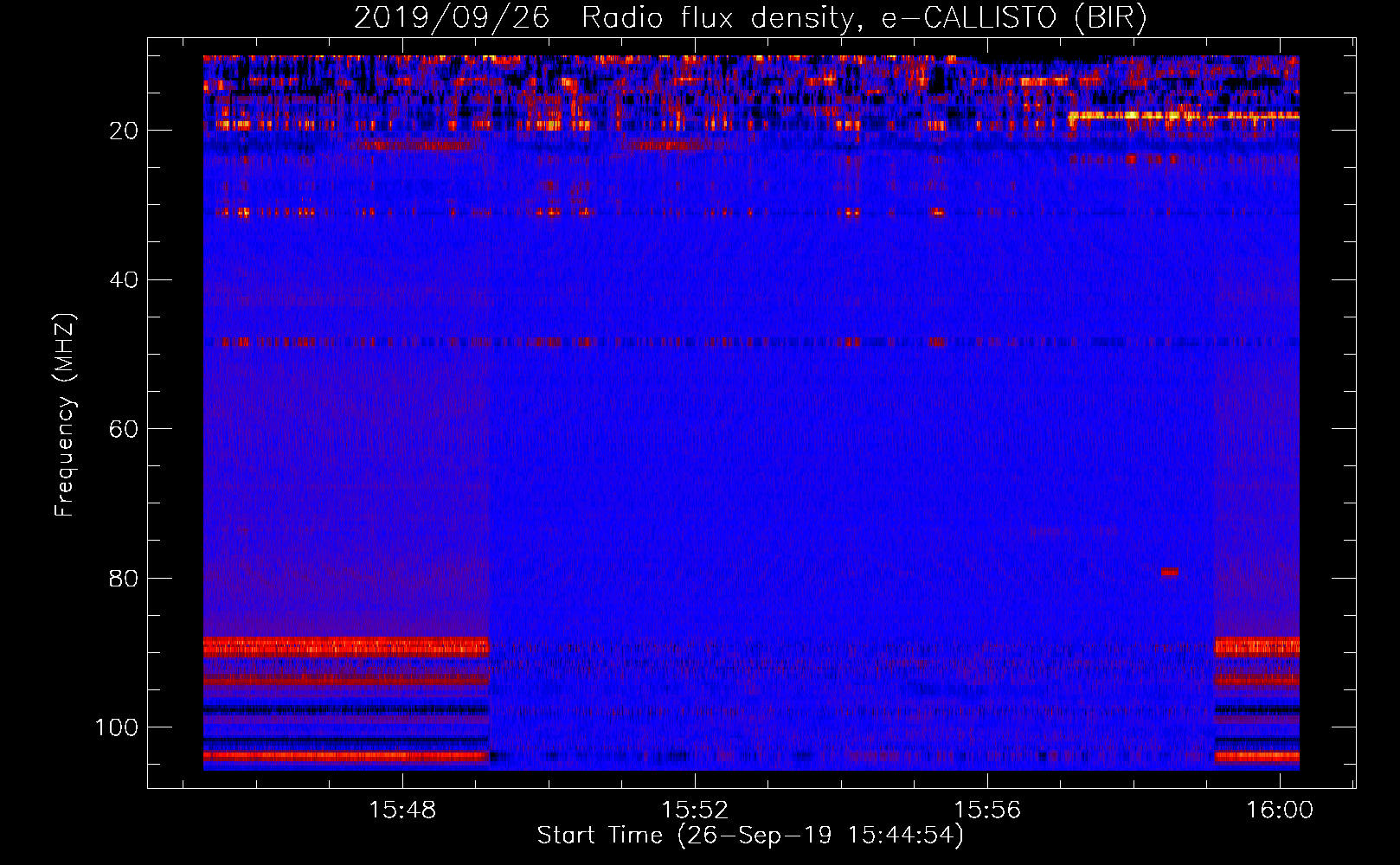
Task: Click the plot title "2019/09/26 Radio flux density, e-CALLISTO (BIR)"
Action: 750,17
